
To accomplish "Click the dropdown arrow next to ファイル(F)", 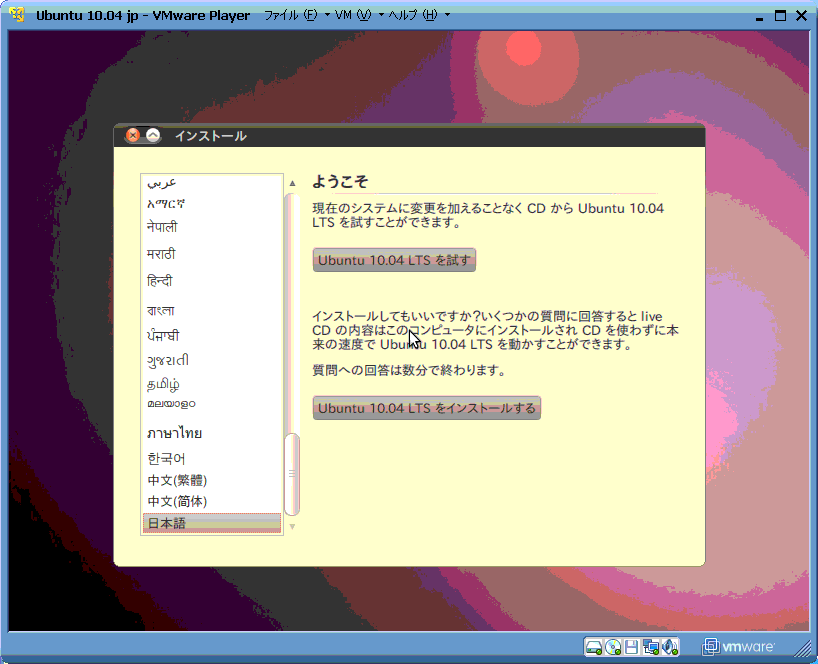I will coord(327,15).
